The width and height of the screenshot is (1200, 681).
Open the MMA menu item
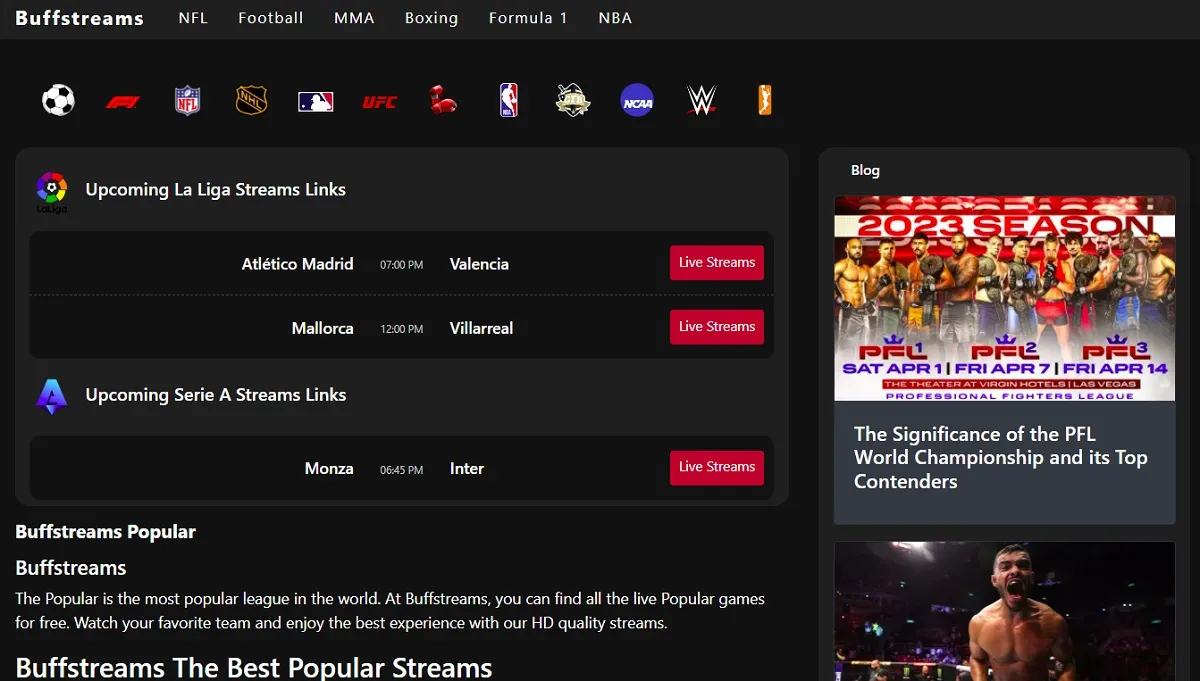(x=354, y=18)
